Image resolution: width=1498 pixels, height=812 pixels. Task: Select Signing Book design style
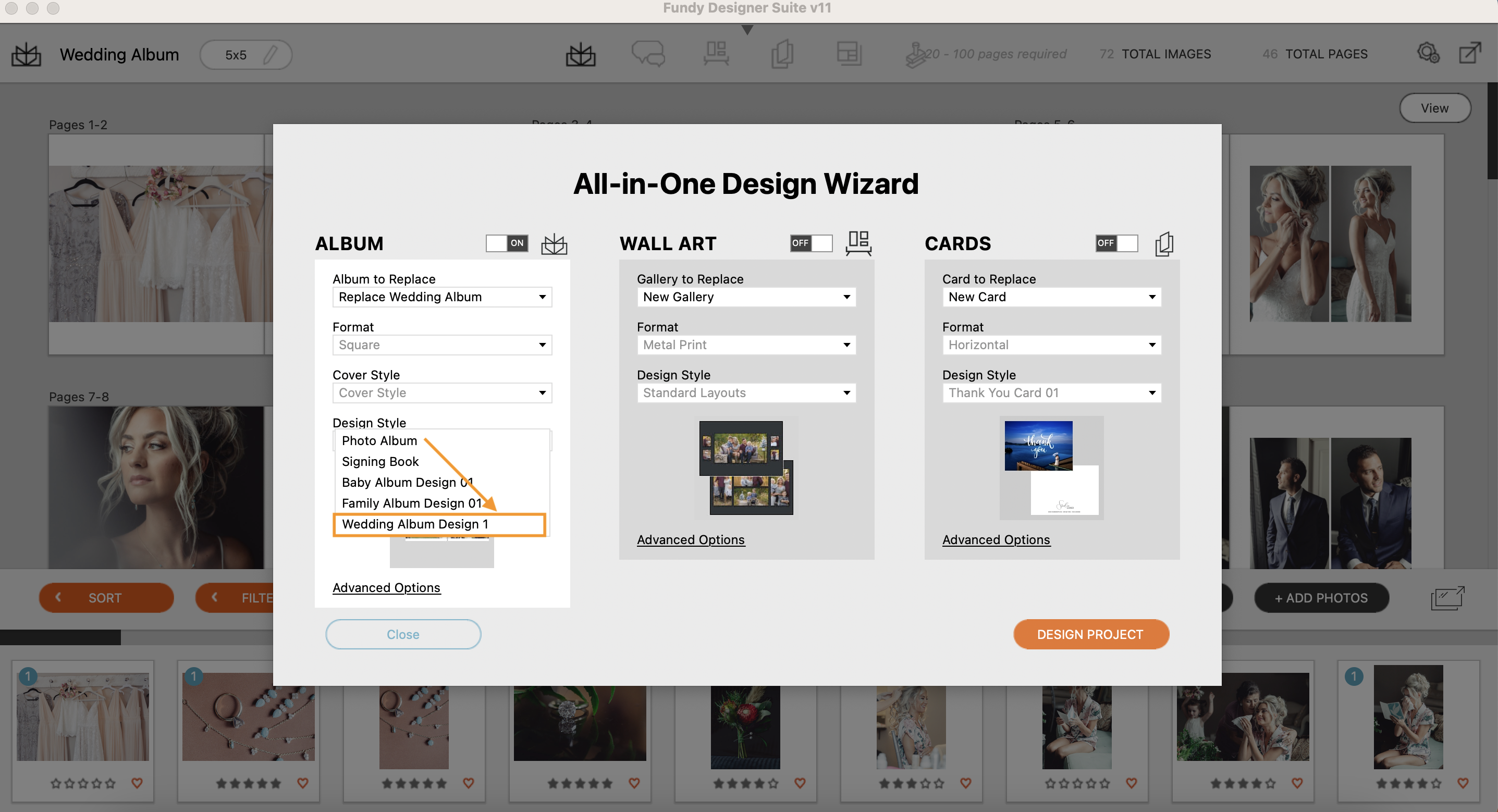442,462
